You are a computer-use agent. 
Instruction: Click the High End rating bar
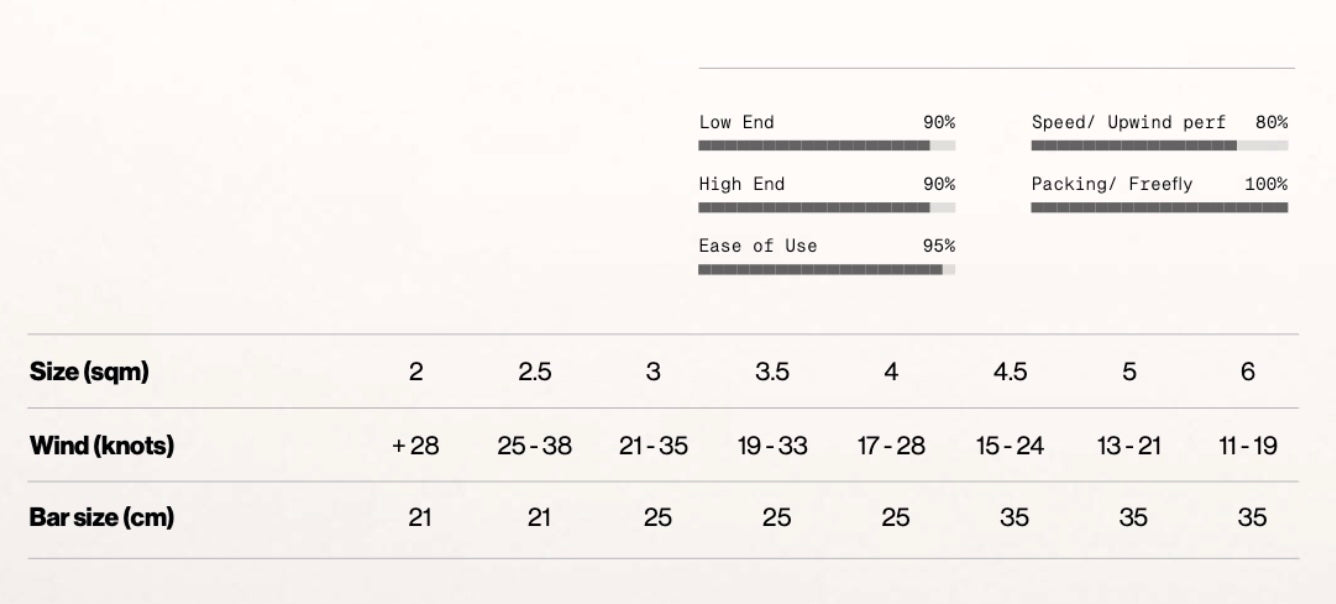pos(826,207)
